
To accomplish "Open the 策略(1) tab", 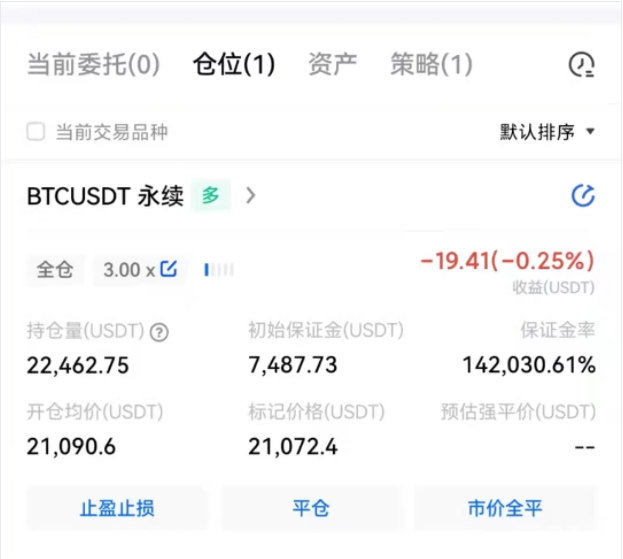I will click(x=430, y=66).
